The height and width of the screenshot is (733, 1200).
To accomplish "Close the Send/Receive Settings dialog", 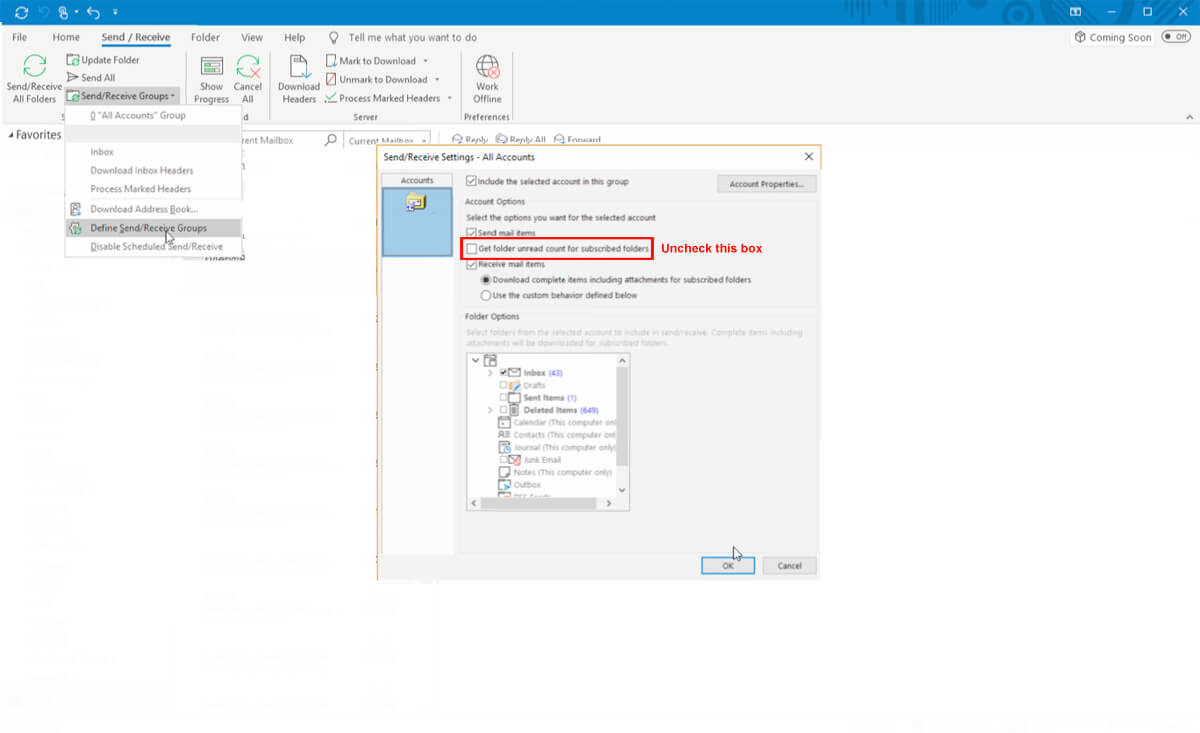I will [808, 157].
